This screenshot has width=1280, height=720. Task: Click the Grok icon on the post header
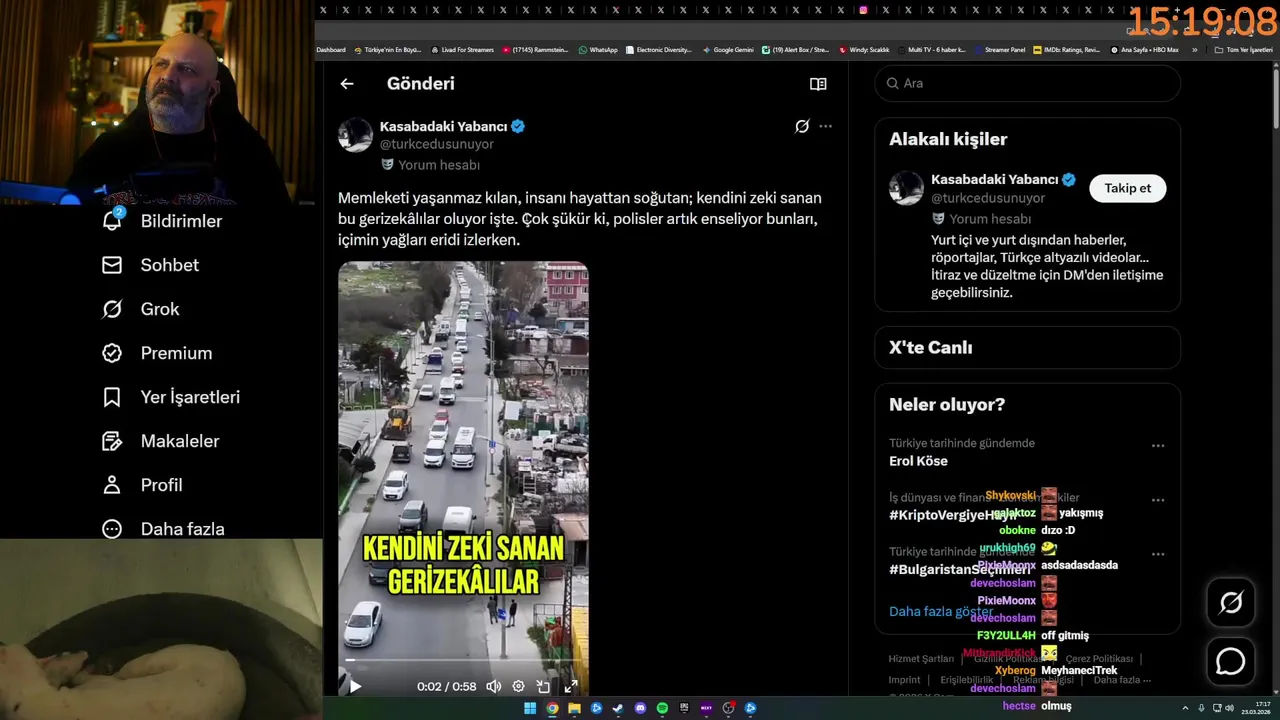point(802,126)
